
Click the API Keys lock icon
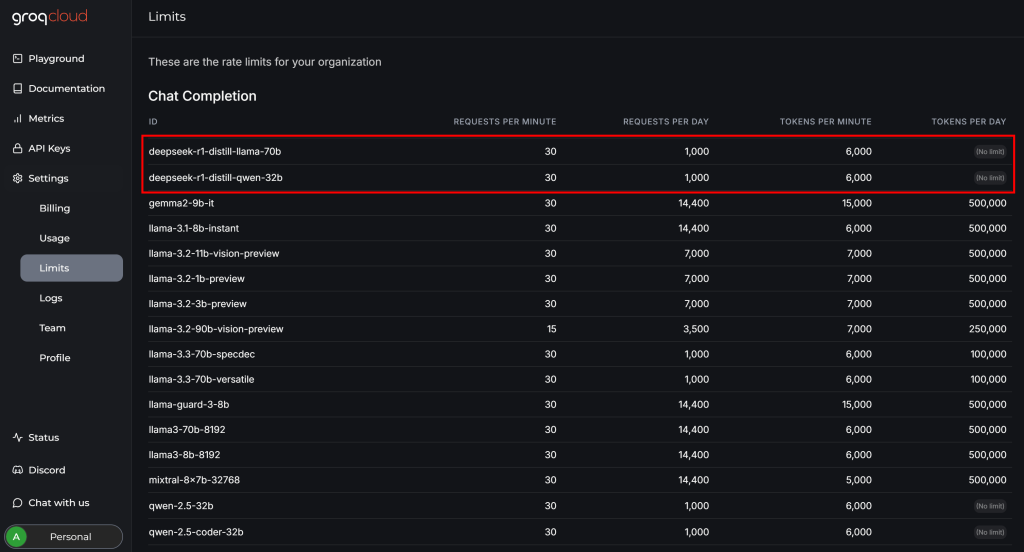[18, 149]
